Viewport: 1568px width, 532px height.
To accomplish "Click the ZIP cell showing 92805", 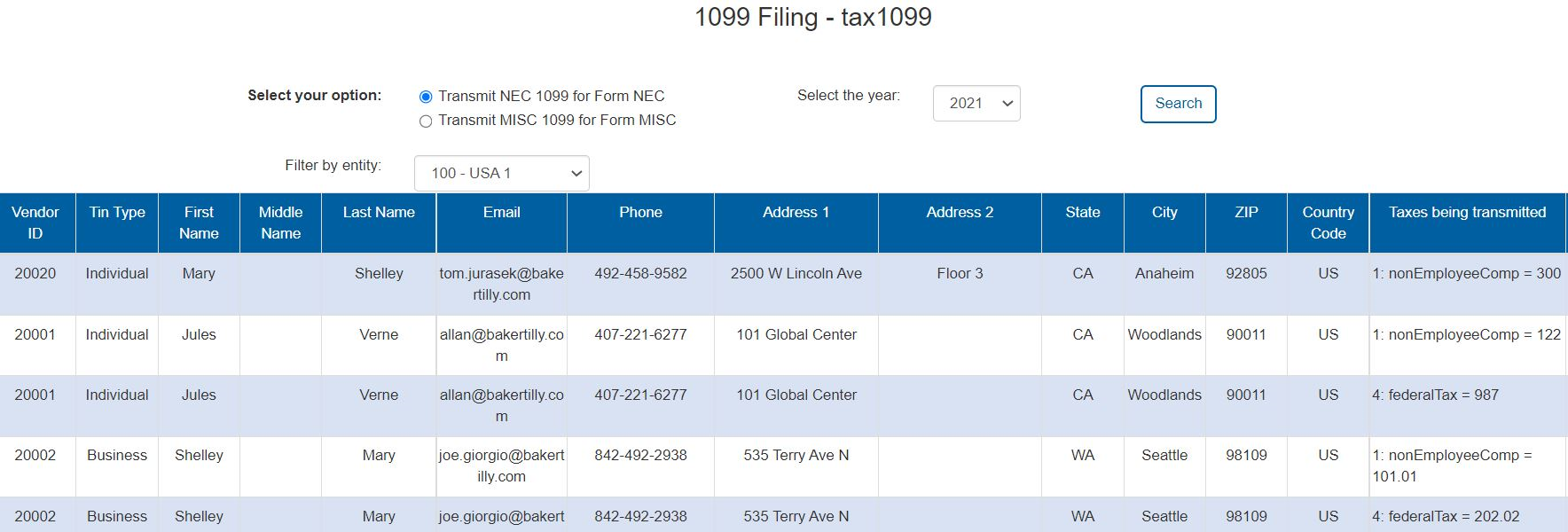I will pyautogui.click(x=1246, y=274).
